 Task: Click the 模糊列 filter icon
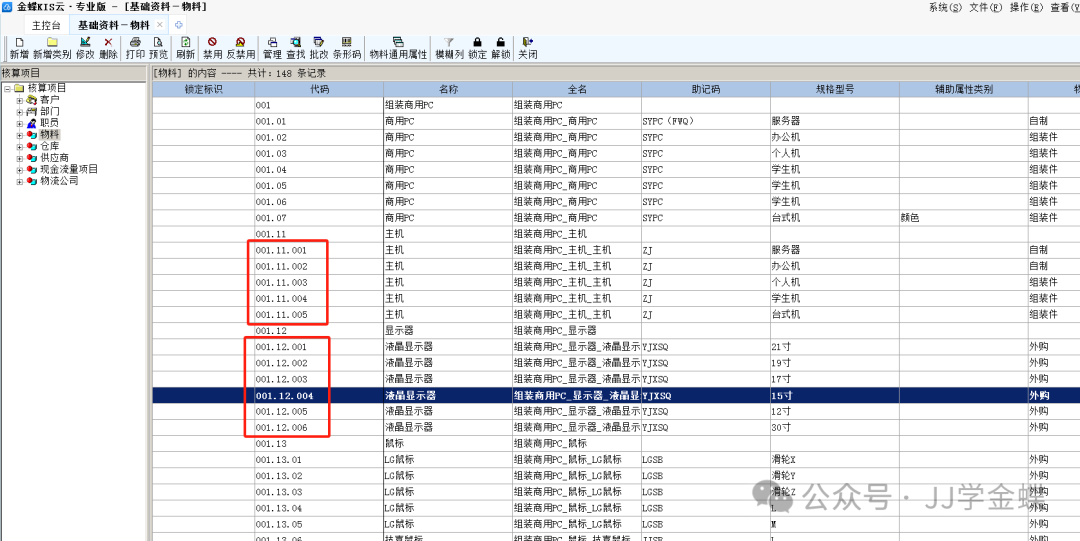coord(449,43)
